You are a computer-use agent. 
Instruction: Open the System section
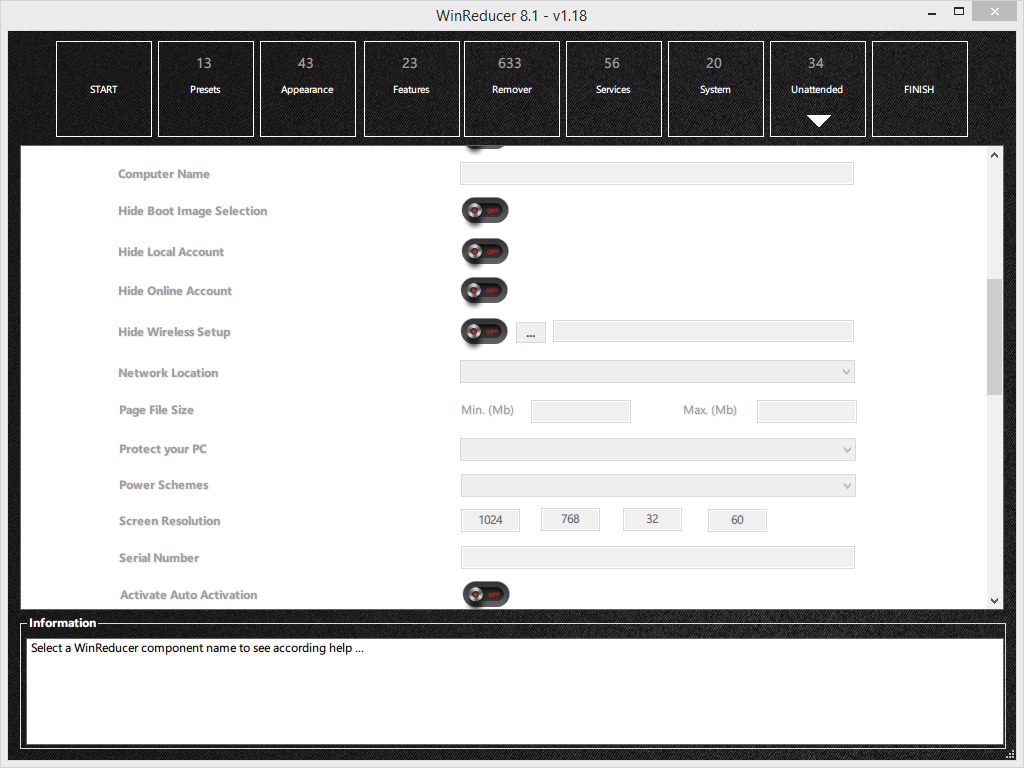716,89
